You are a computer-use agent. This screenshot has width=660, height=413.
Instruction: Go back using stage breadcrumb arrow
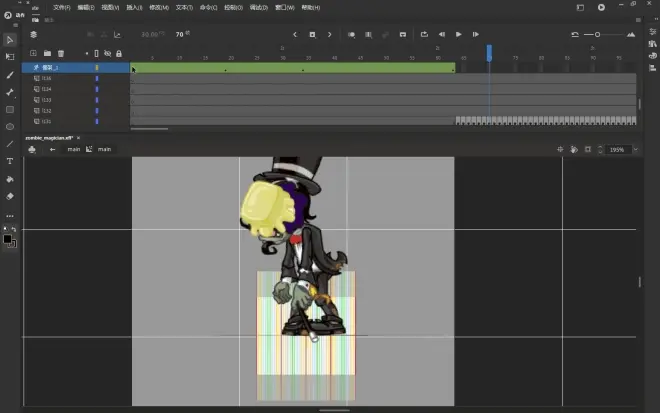pos(52,149)
